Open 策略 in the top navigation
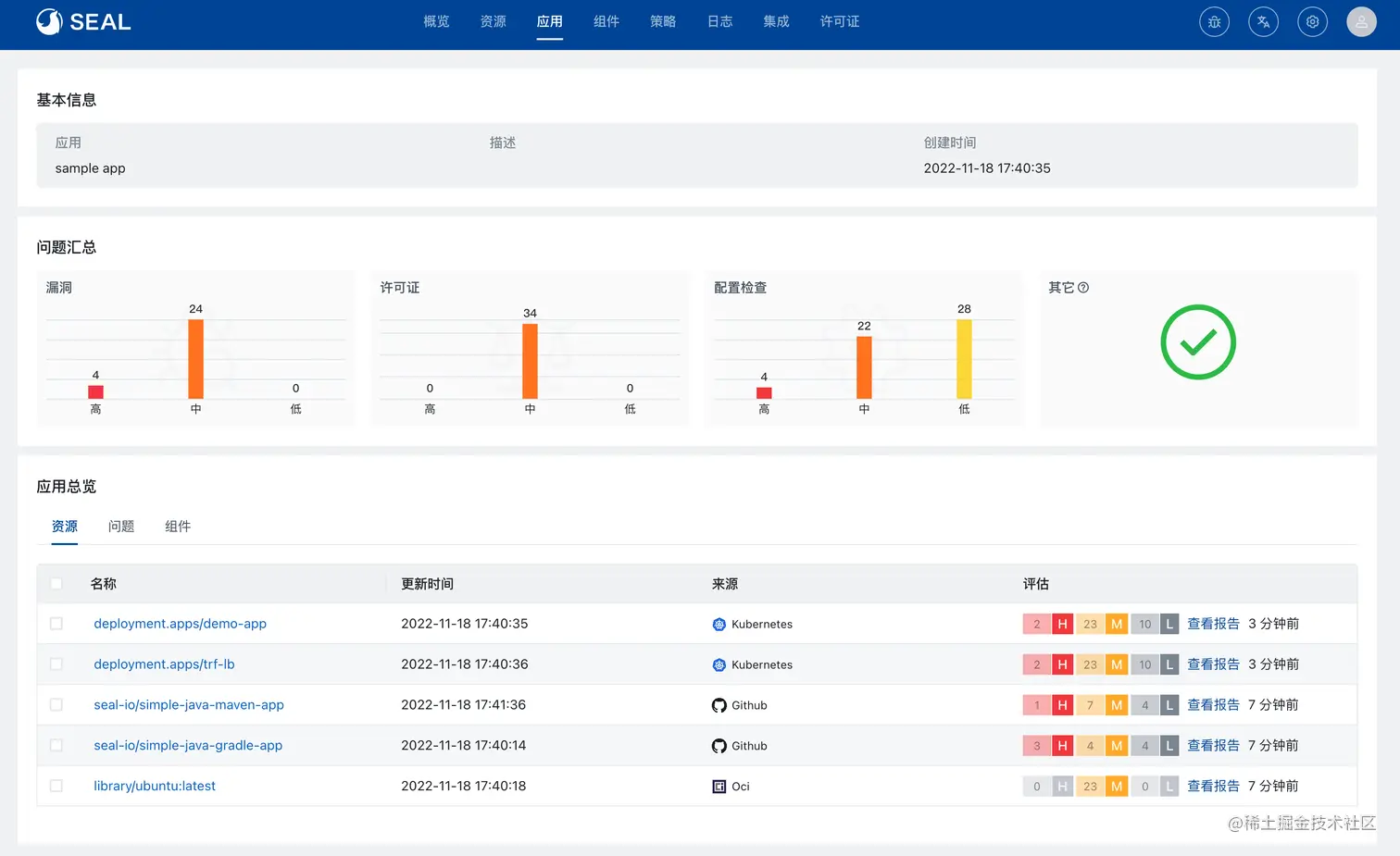Image resolution: width=1400 pixels, height=856 pixels. pyautogui.click(x=663, y=21)
